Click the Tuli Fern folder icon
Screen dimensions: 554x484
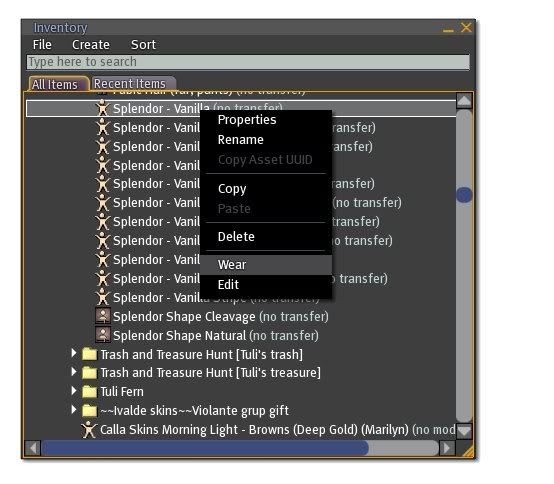tap(89, 392)
